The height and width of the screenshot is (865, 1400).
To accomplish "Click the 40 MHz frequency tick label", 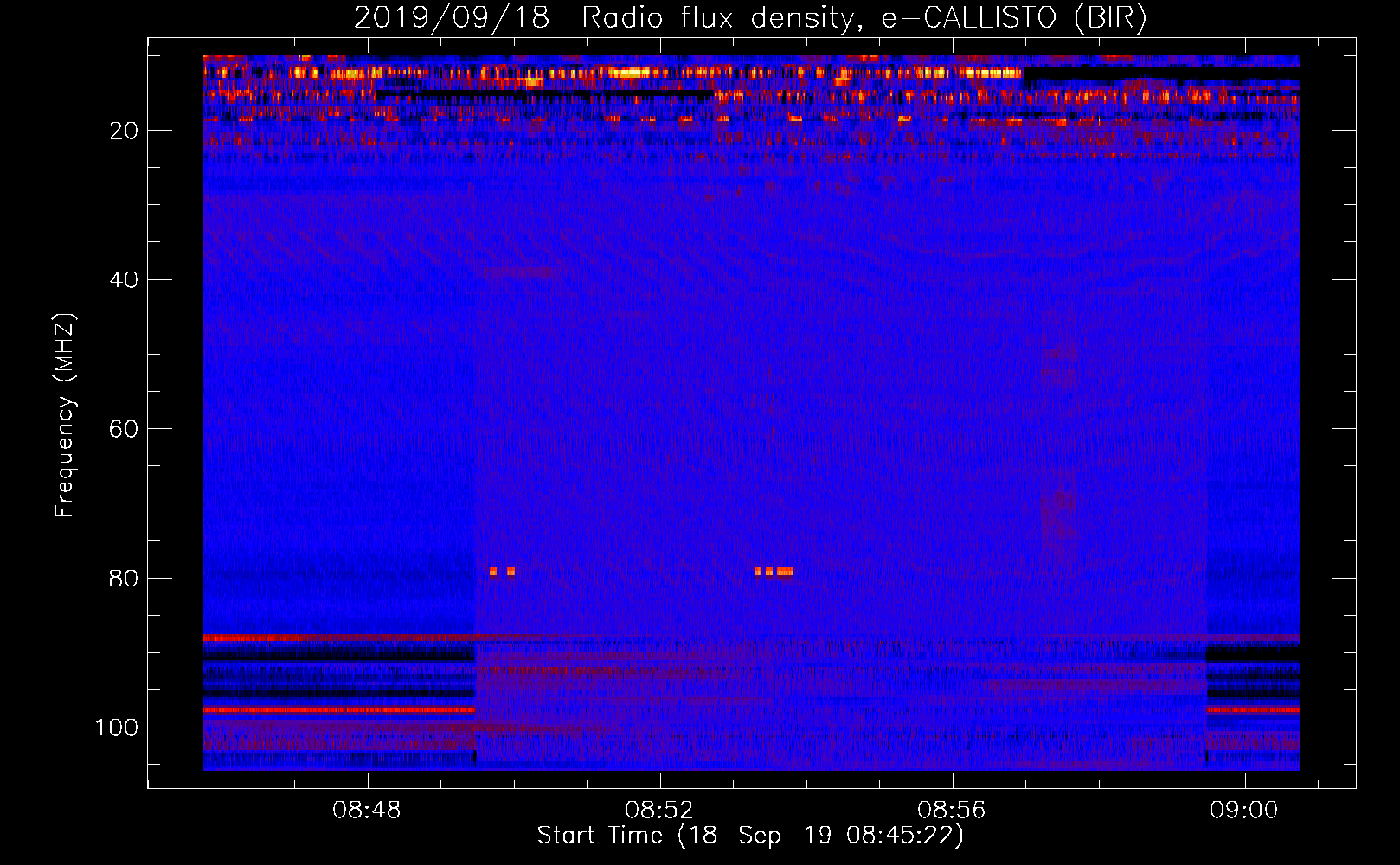I will (124, 280).
